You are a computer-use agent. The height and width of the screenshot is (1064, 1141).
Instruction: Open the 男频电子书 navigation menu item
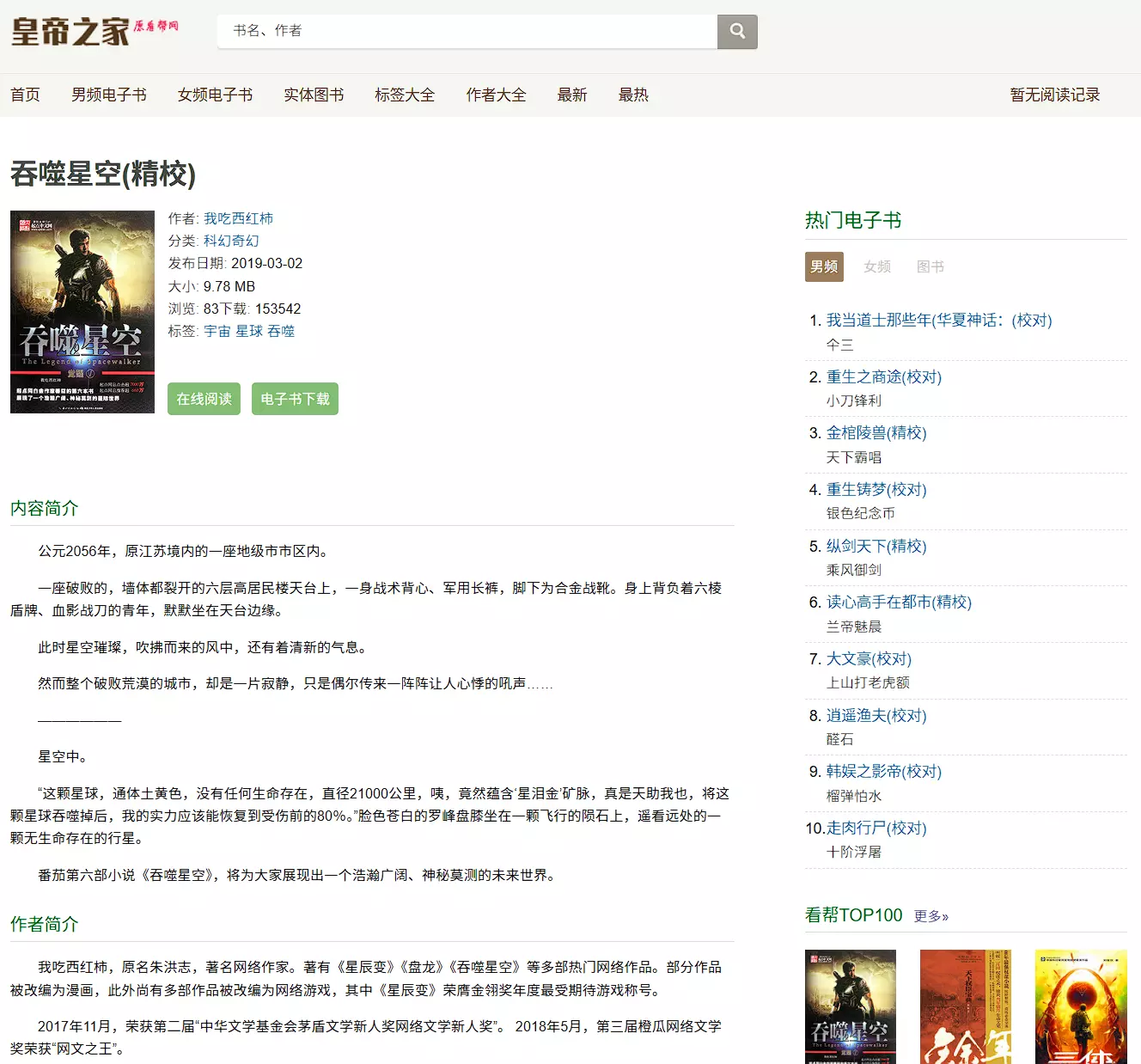pyautogui.click(x=108, y=95)
